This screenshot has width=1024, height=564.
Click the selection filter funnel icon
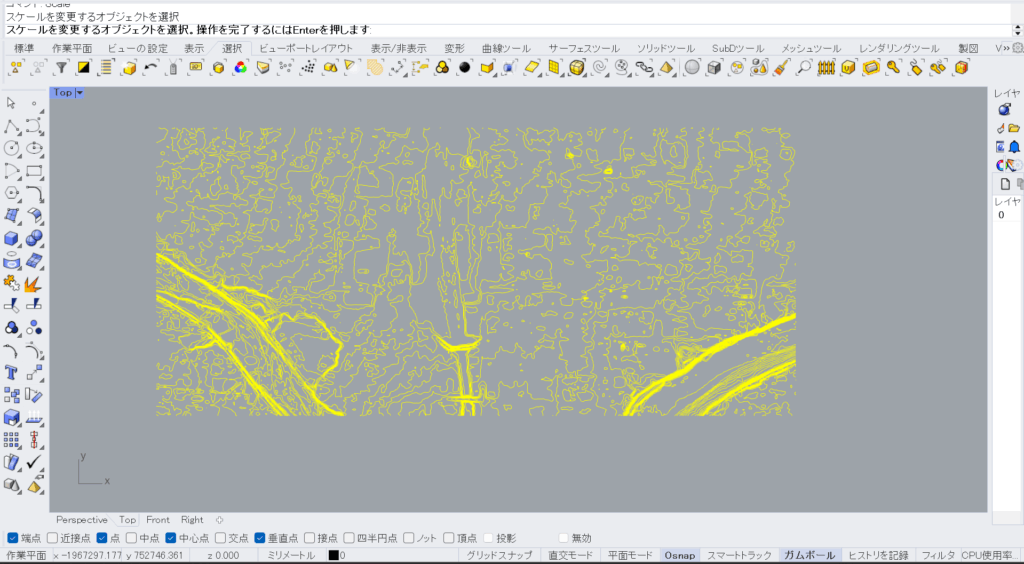[x=62, y=67]
